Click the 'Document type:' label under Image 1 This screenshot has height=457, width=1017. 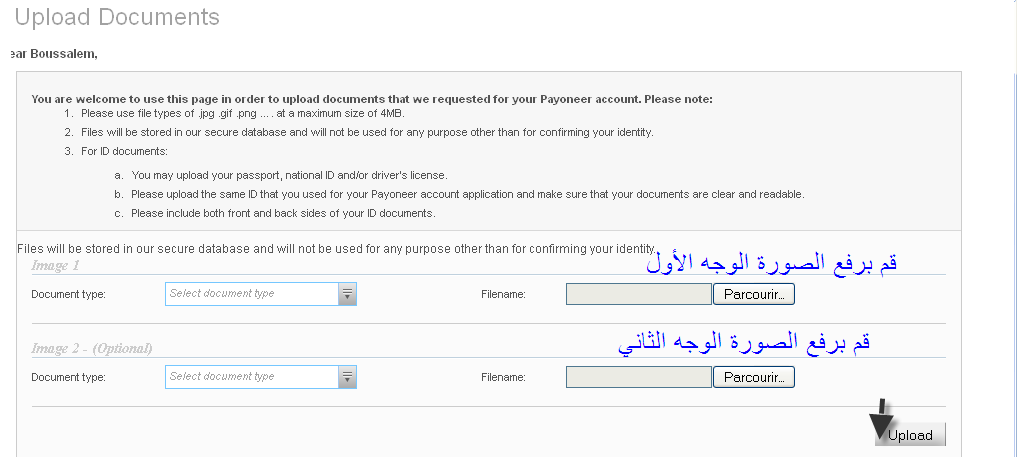68,294
